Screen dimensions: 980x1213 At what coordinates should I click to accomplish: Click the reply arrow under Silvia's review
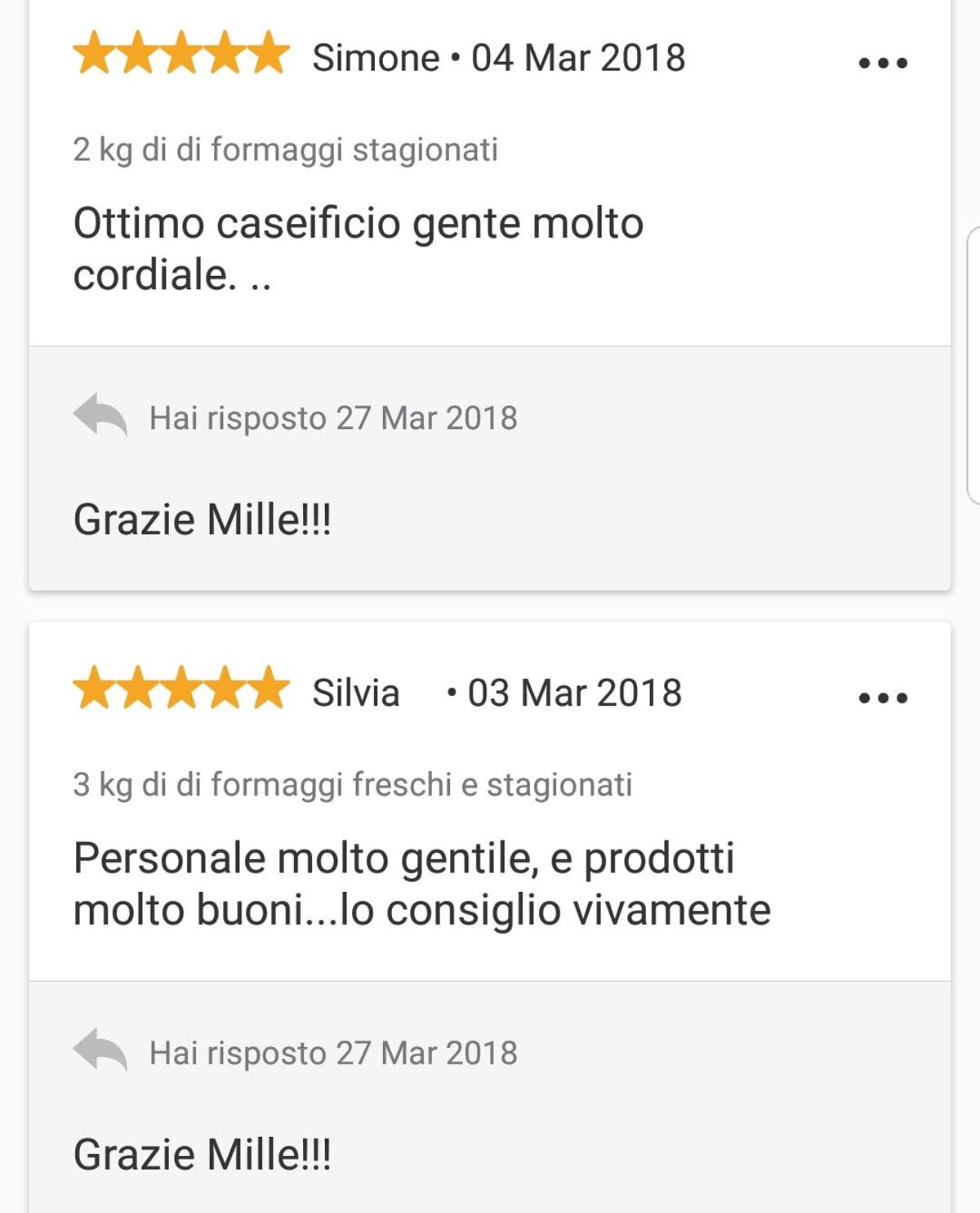[x=100, y=1050]
